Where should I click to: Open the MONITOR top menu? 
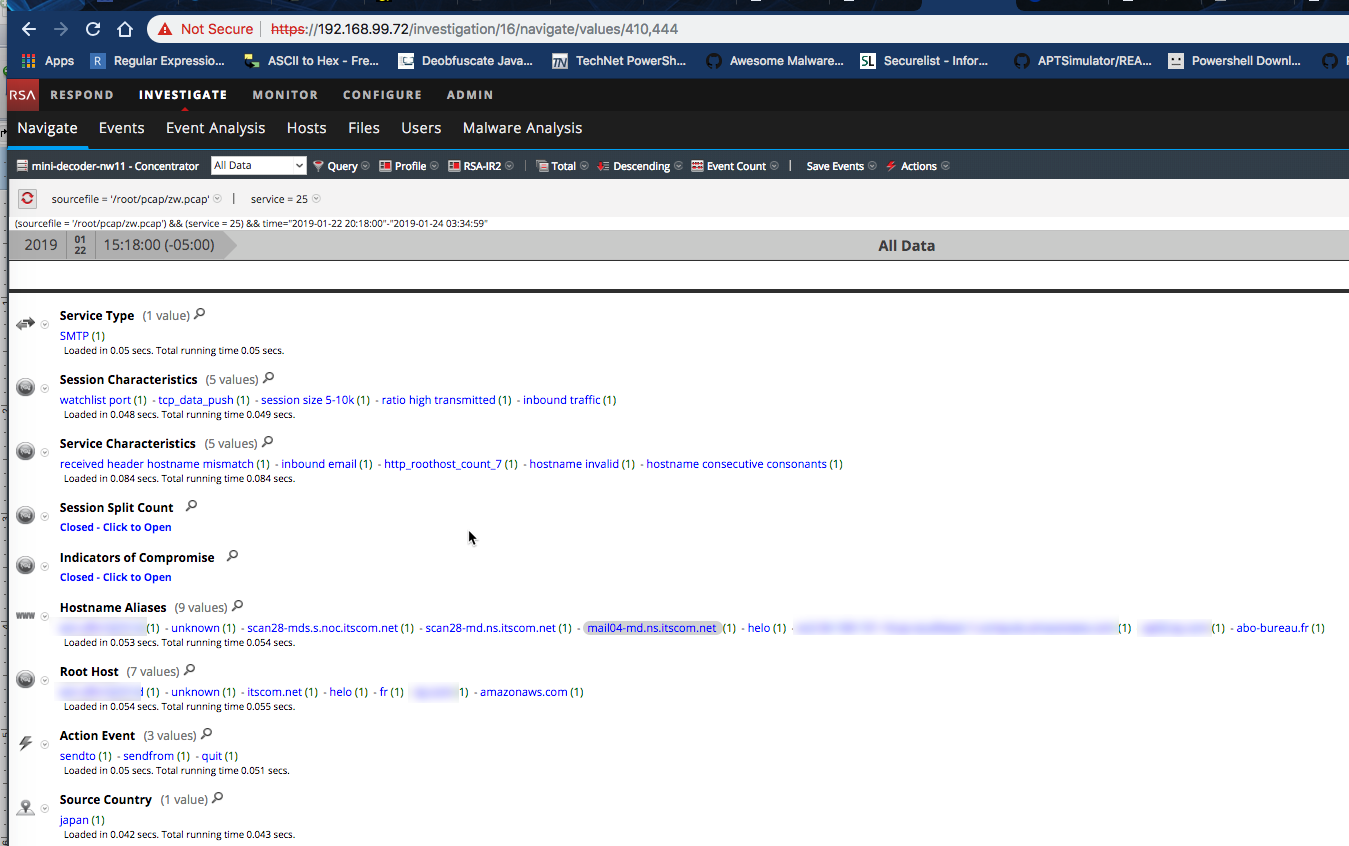[x=285, y=95]
